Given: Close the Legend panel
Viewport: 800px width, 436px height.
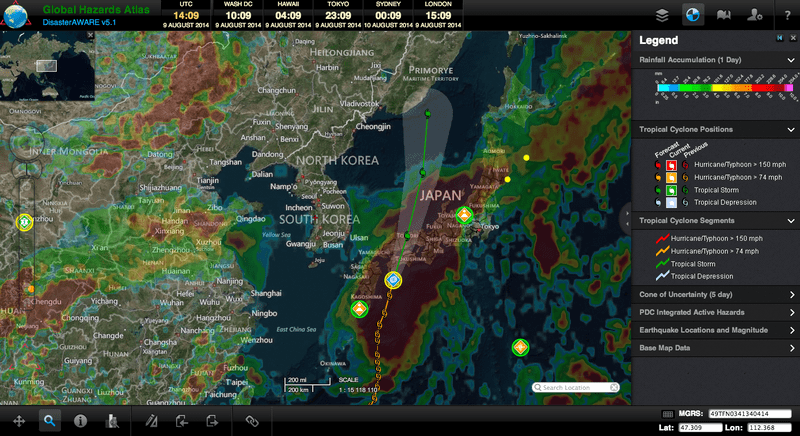Looking at the screenshot, I should click(x=791, y=38).
